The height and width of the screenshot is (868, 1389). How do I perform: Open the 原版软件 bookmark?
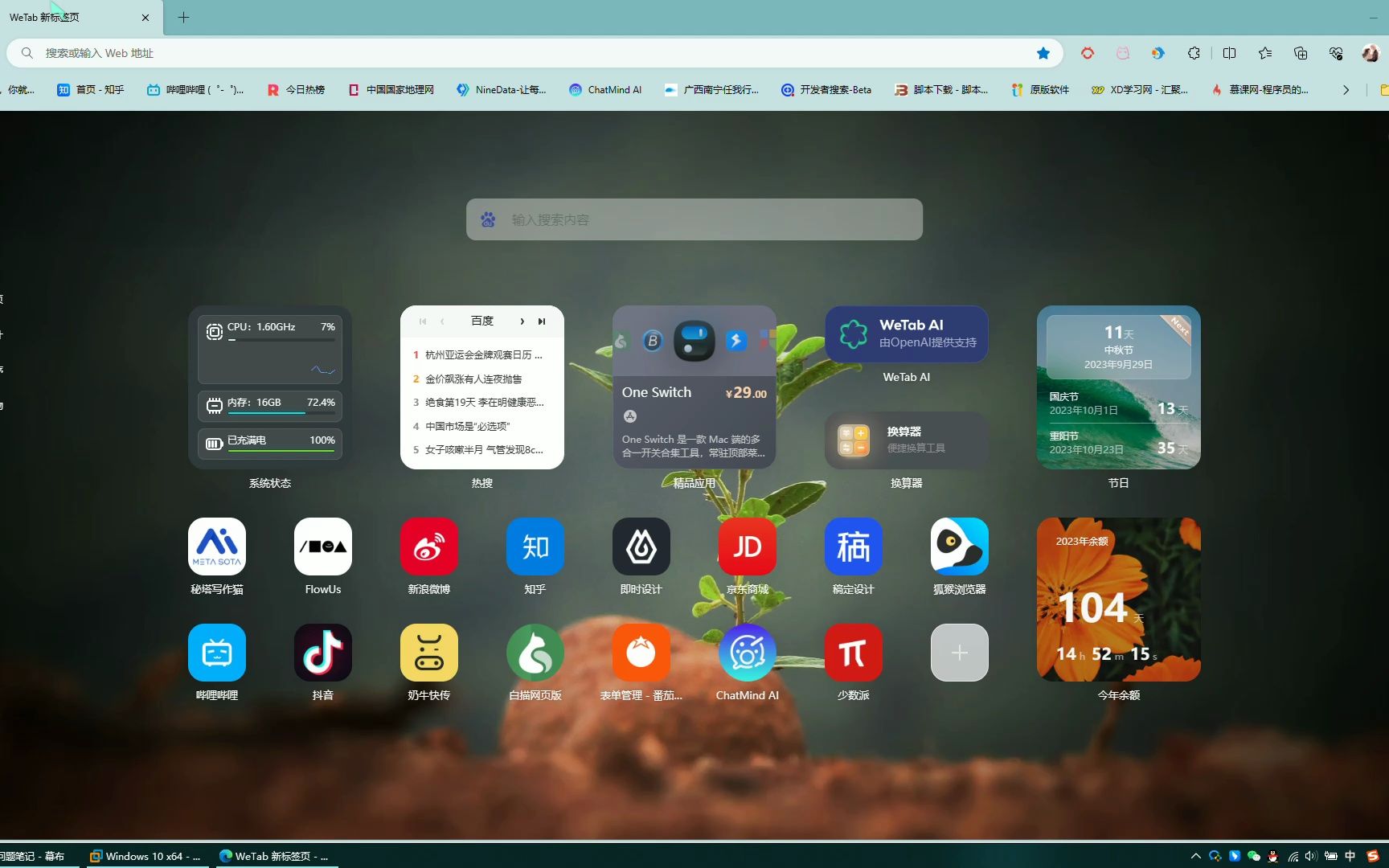1040,90
